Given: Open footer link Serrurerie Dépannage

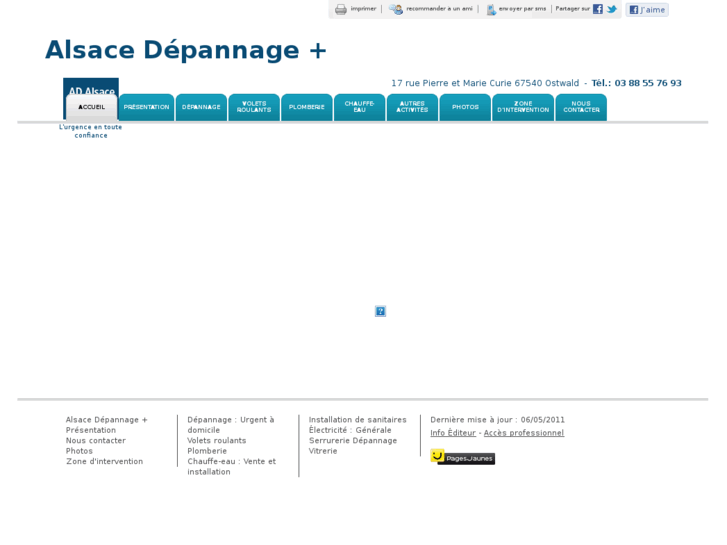Looking at the screenshot, I should 353,441.
